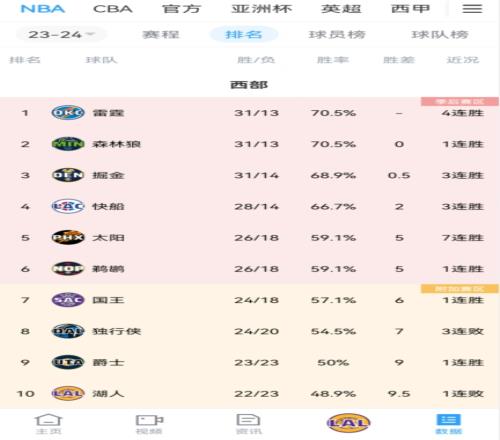Screen dimensions: 500x440
Task: Tap the MIN Timberwolves team logo
Action: click(68, 144)
